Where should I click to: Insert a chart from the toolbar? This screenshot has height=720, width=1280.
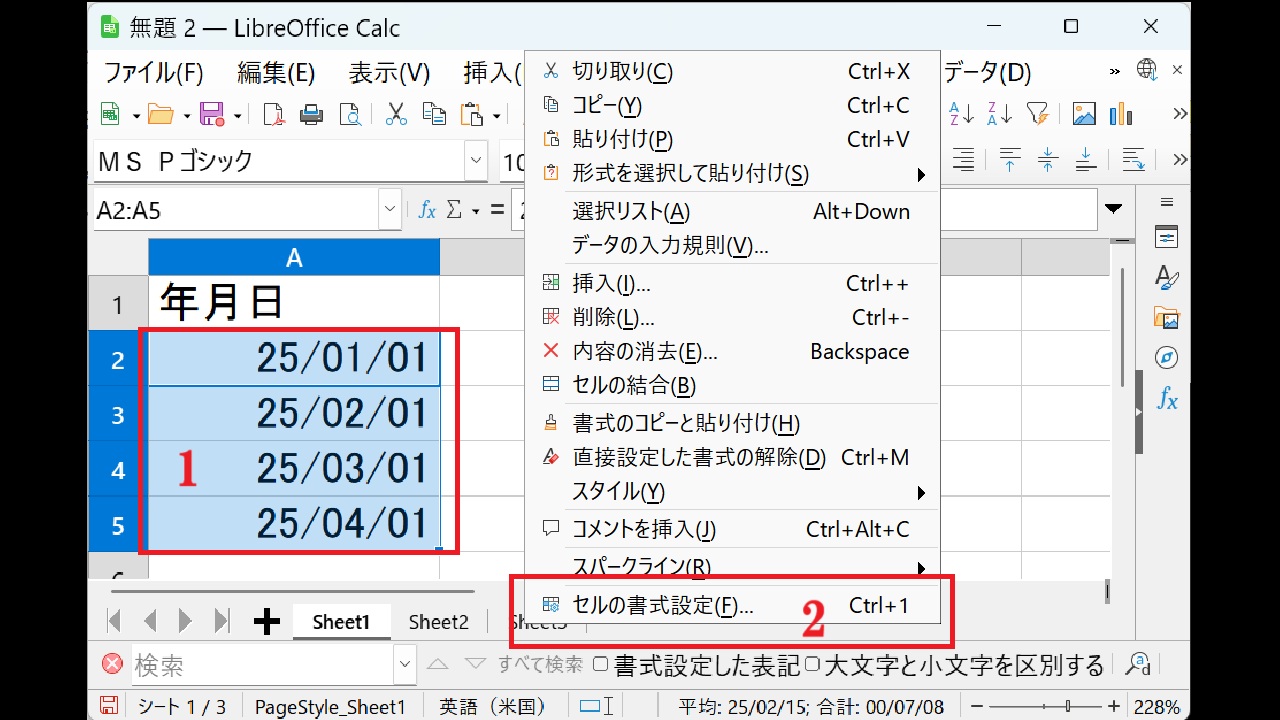point(1121,114)
